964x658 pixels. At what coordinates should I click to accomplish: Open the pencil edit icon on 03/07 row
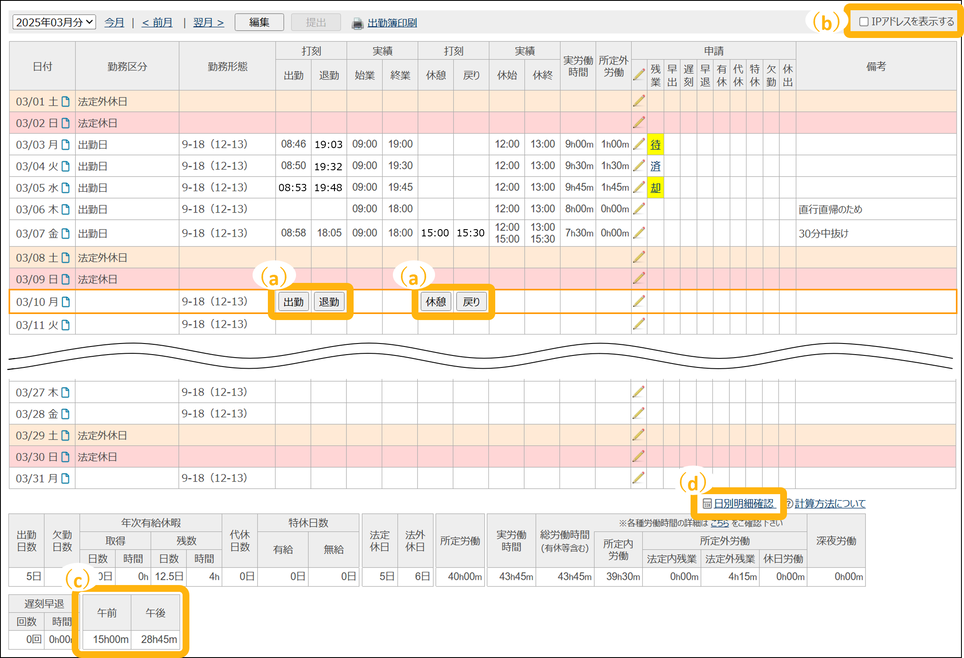639,232
